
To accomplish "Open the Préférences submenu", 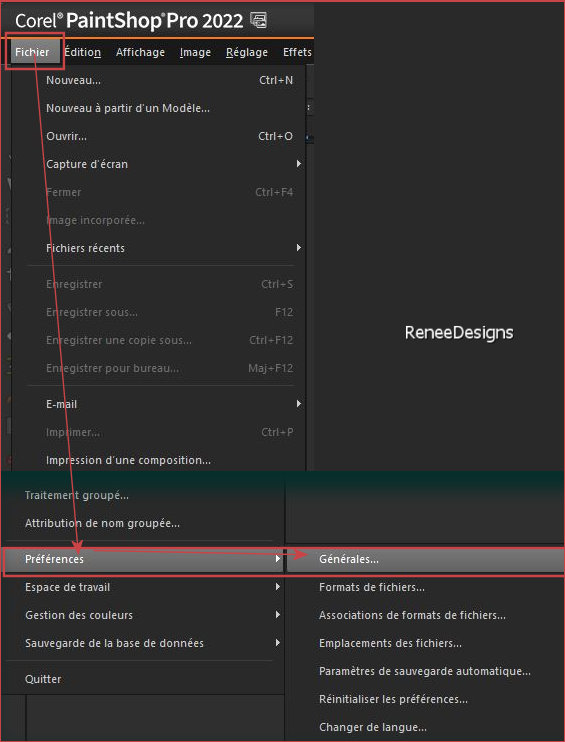I will 144,559.
